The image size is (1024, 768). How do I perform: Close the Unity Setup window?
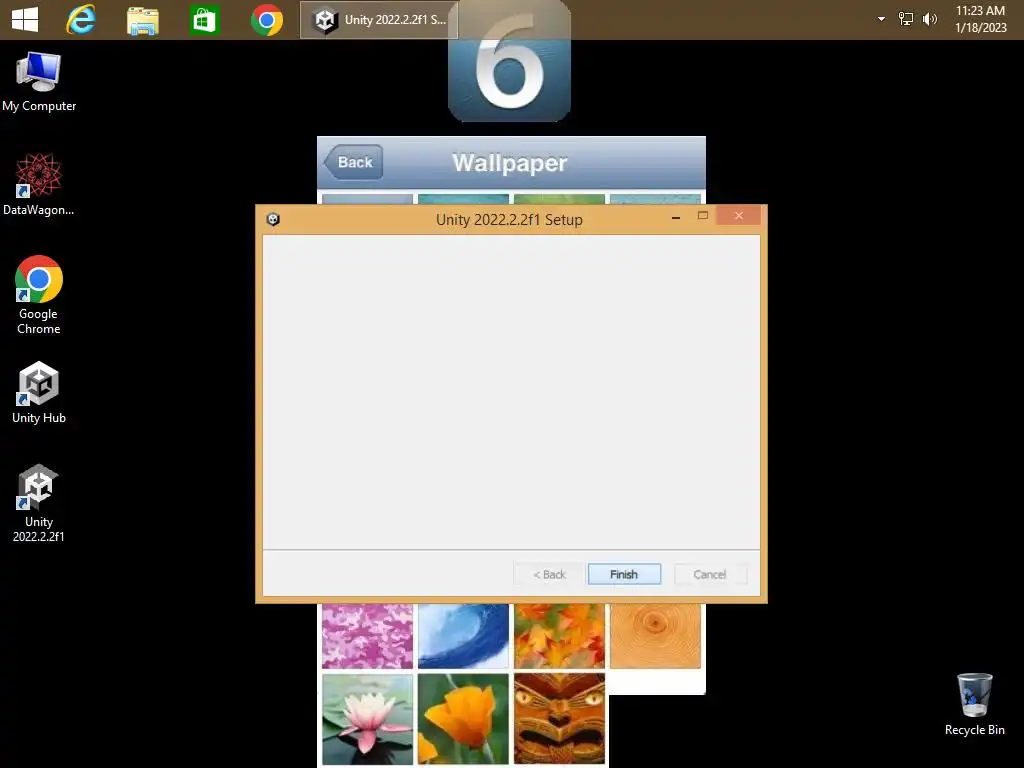click(x=739, y=216)
